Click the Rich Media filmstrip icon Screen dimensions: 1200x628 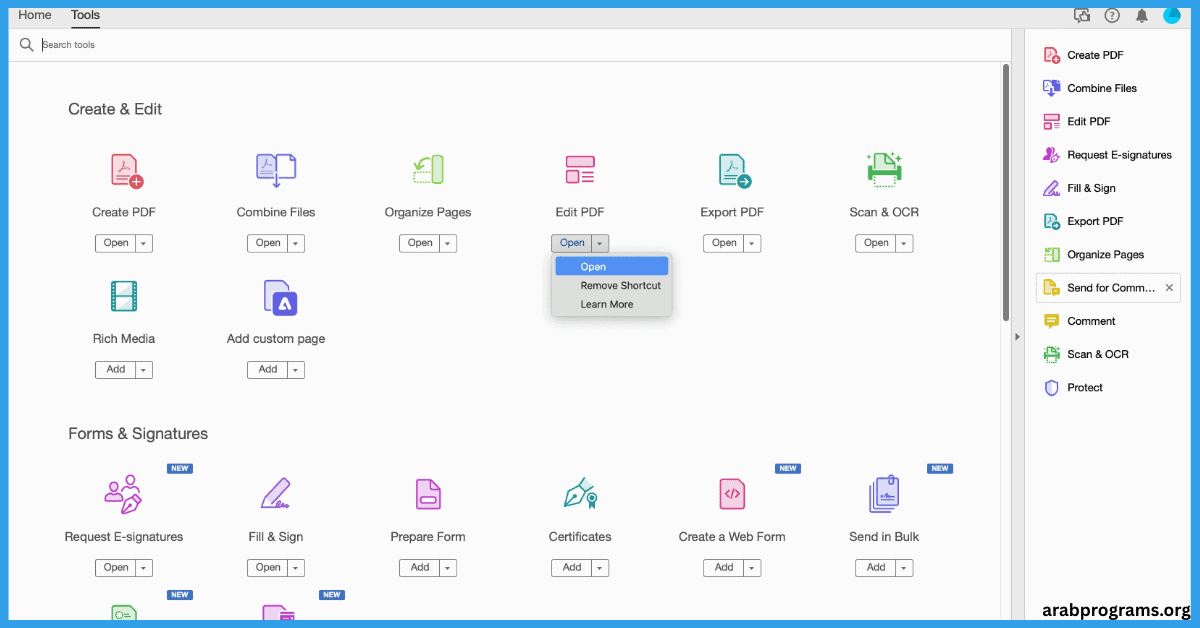[124, 297]
